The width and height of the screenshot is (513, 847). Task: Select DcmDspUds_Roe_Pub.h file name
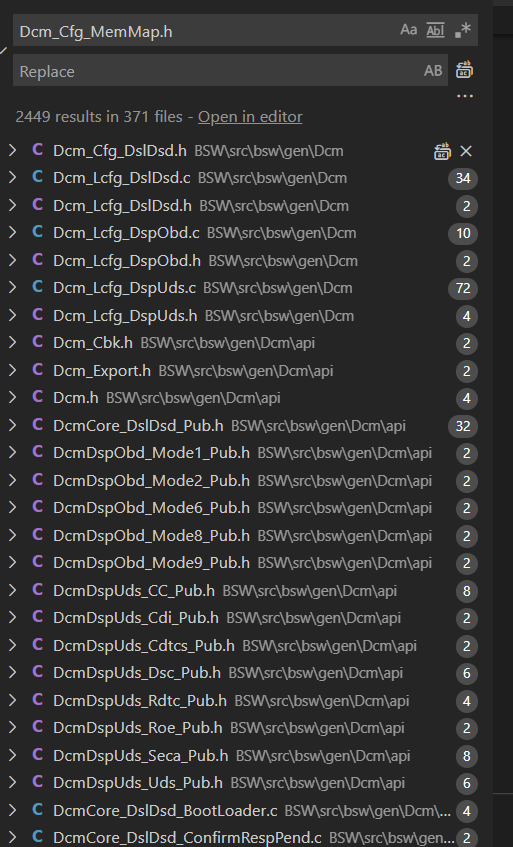pyautogui.click(x=138, y=728)
